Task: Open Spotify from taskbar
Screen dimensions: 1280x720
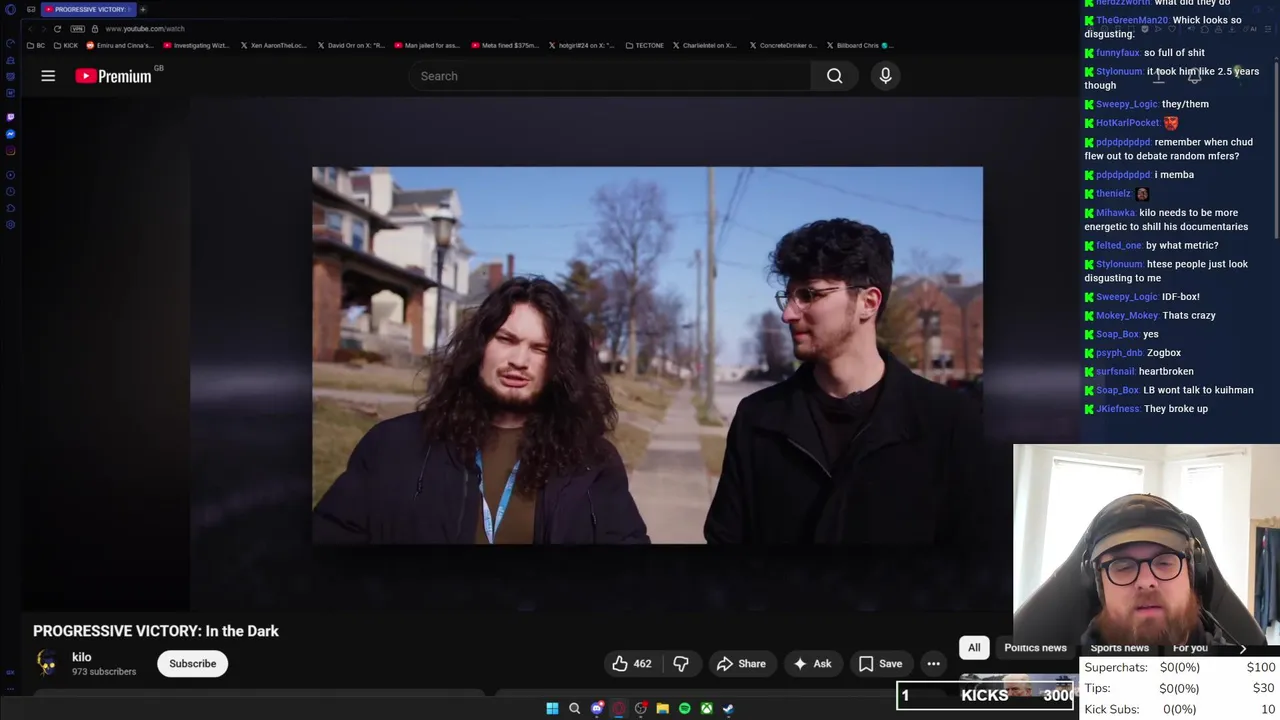Action: [684, 709]
